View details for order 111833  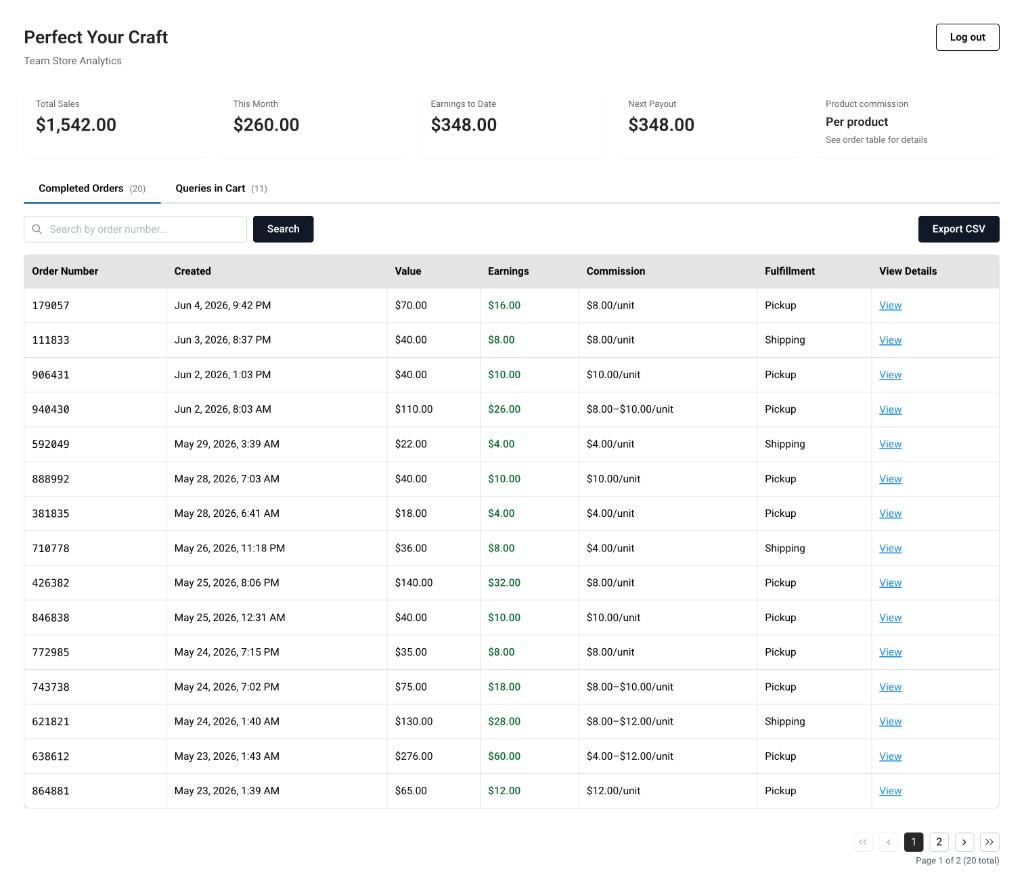coord(890,340)
